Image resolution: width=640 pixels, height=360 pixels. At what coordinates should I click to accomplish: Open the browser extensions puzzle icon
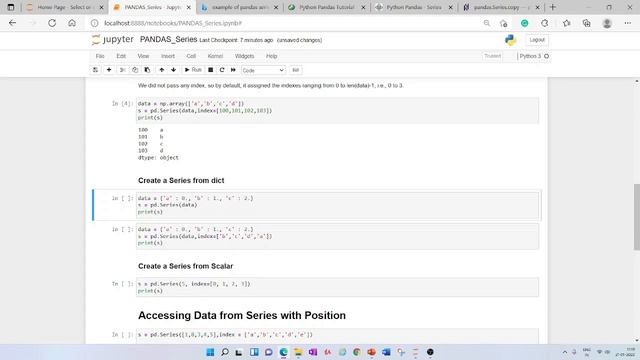(545, 23)
